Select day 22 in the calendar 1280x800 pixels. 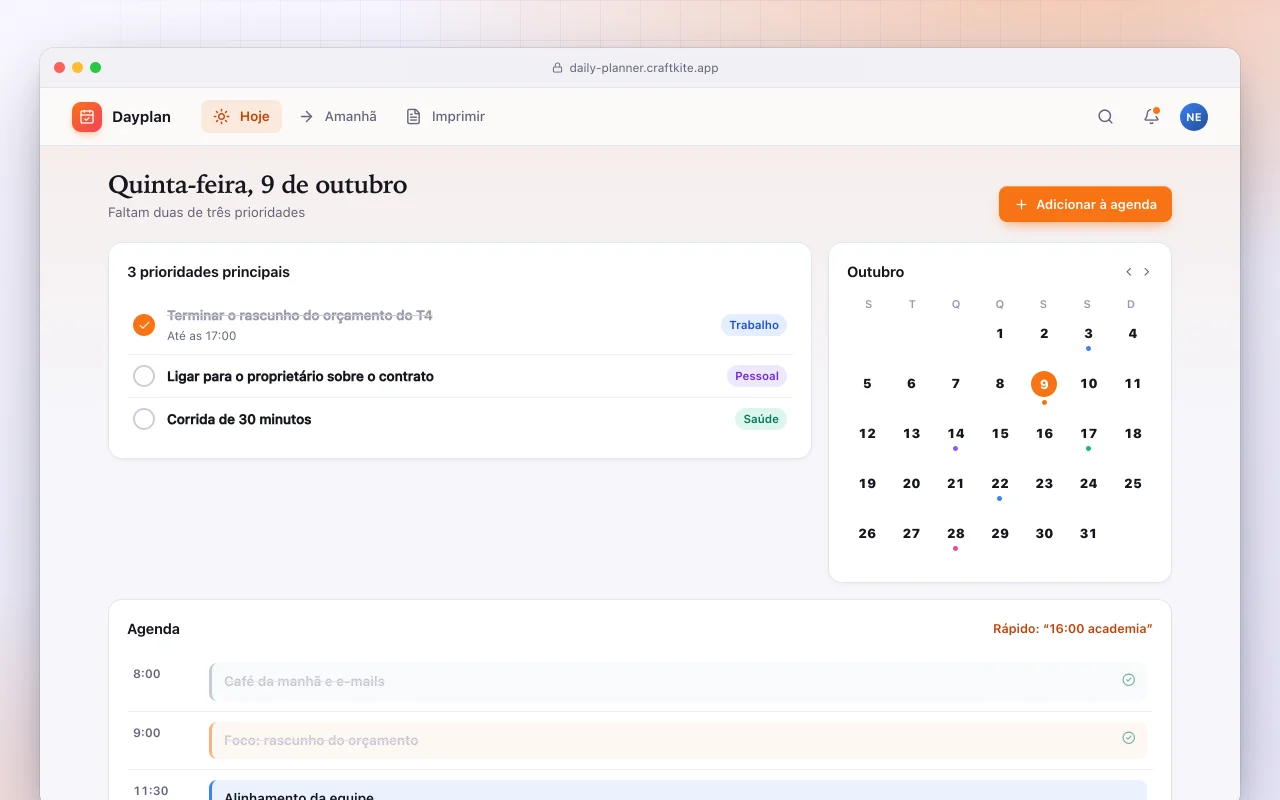coord(1000,484)
